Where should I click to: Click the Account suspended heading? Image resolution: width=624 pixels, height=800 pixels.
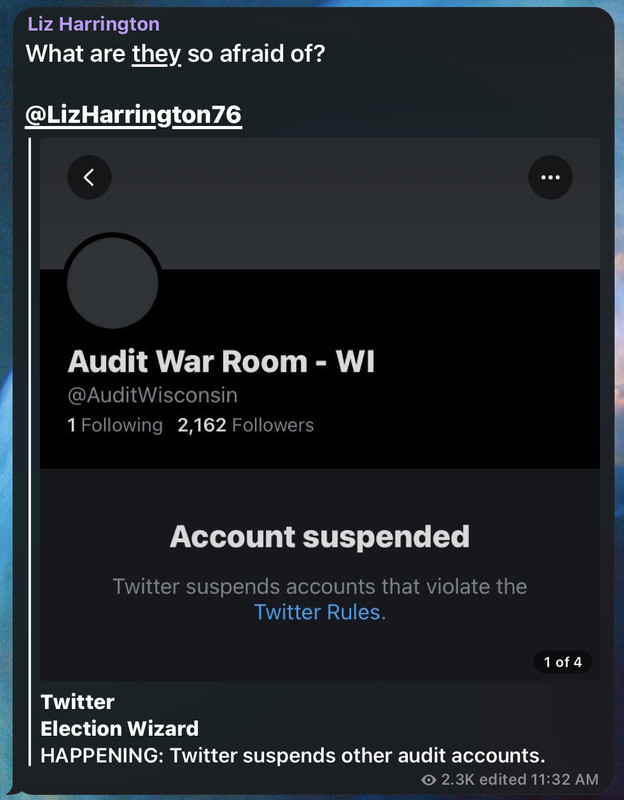320,537
